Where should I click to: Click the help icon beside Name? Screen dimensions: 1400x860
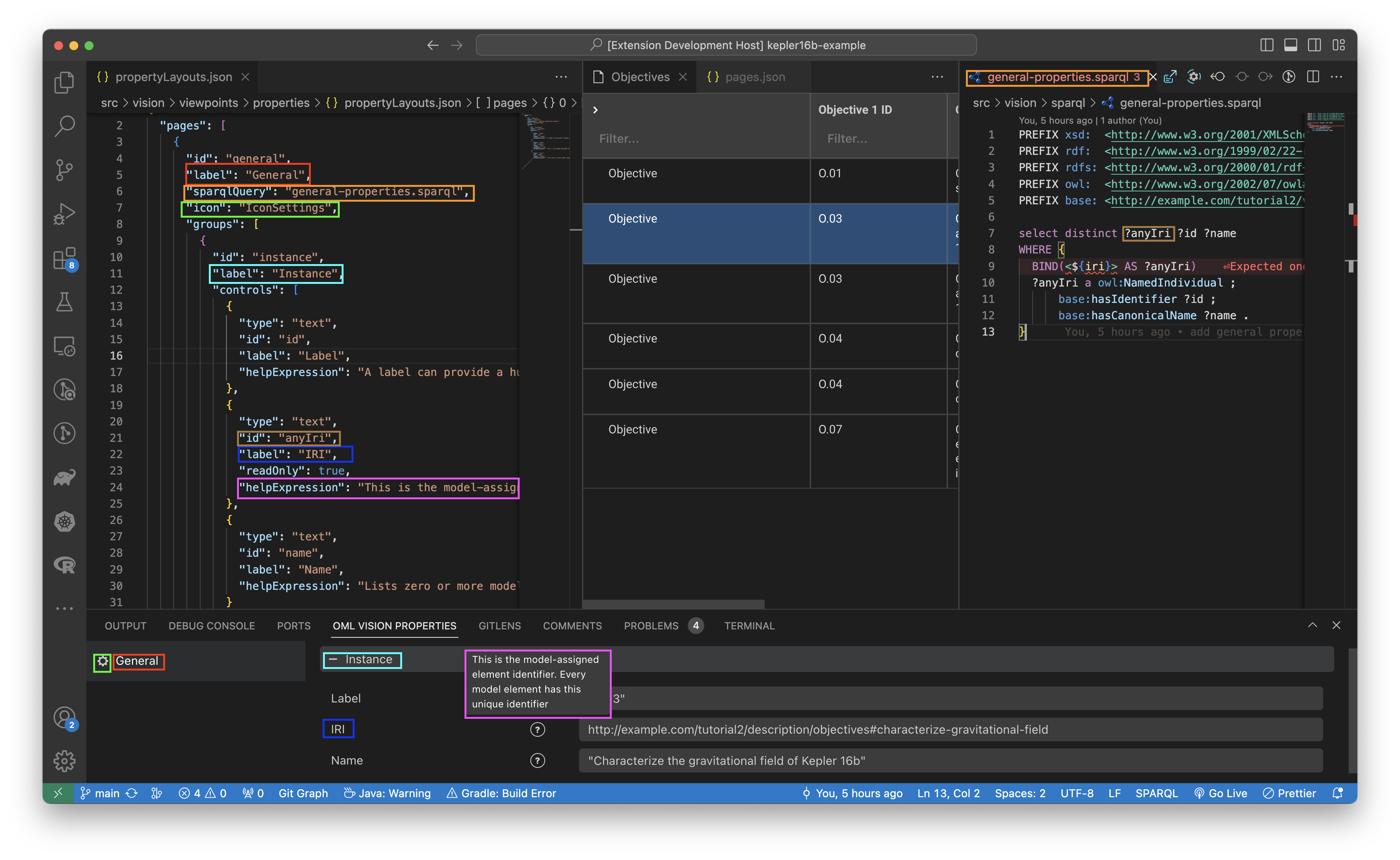[538, 761]
